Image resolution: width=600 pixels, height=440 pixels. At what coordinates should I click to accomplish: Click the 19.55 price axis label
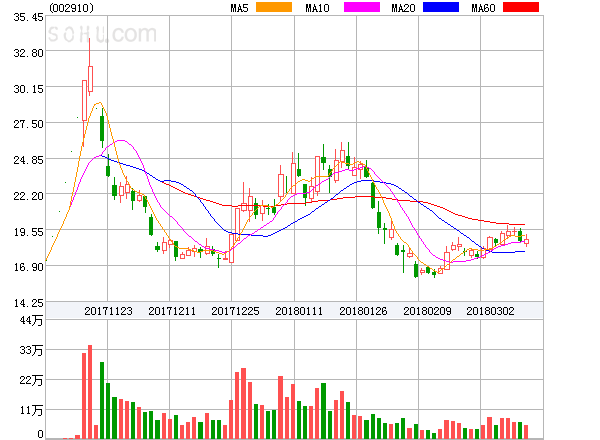point(29,232)
